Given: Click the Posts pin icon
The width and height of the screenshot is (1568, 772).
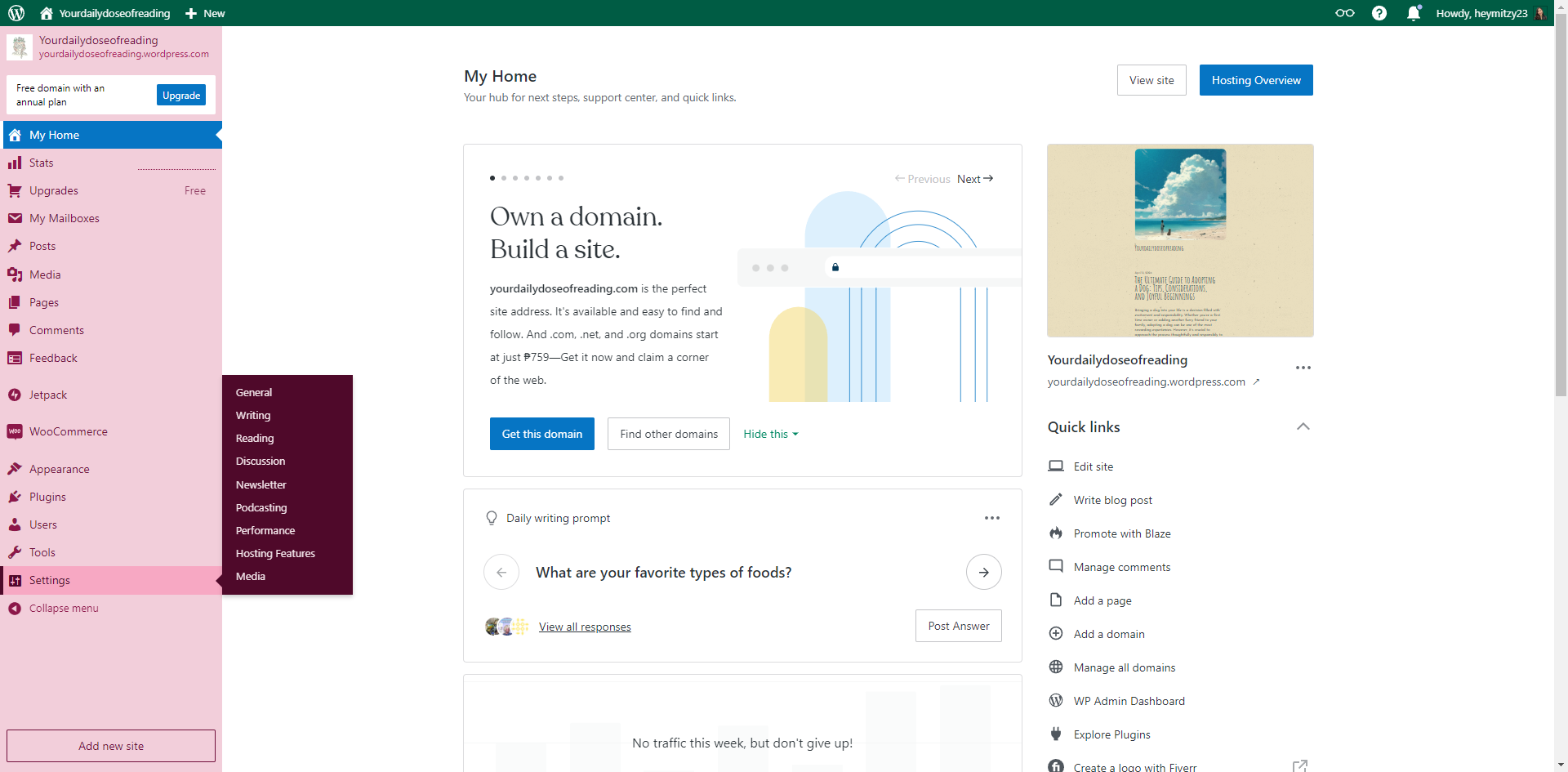Looking at the screenshot, I should point(15,246).
